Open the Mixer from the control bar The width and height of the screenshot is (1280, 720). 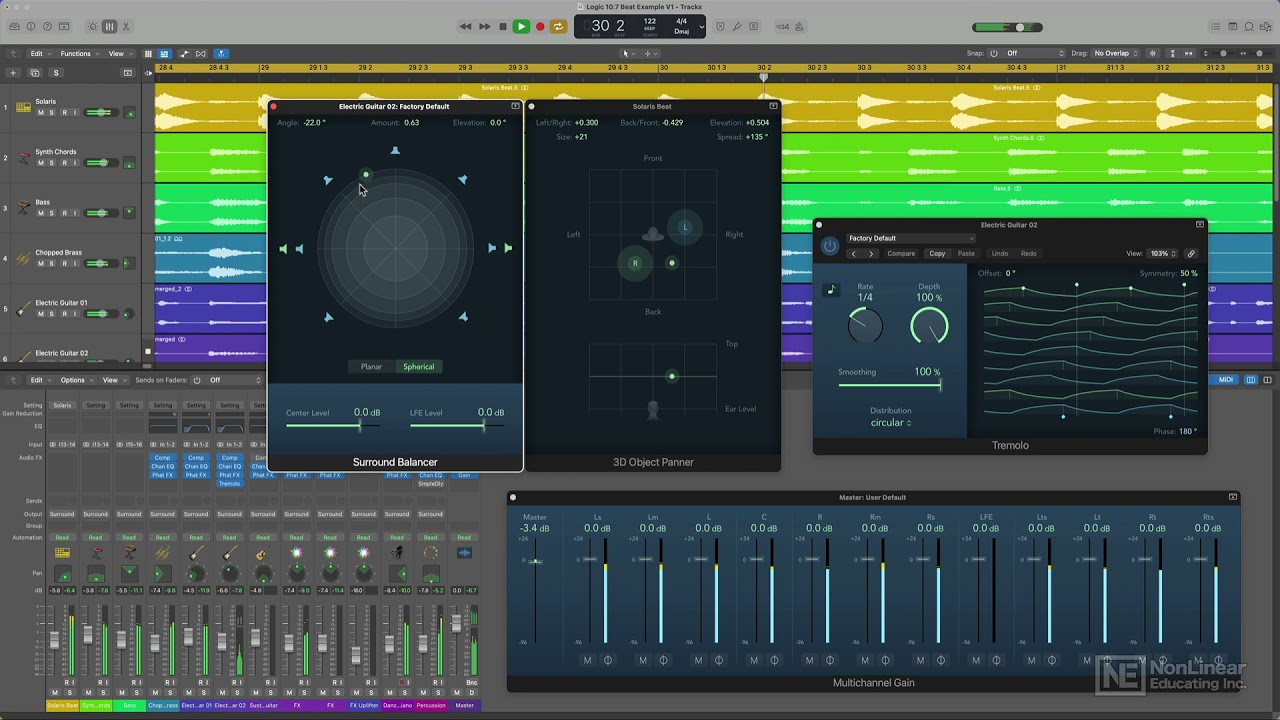click(109, 26)
